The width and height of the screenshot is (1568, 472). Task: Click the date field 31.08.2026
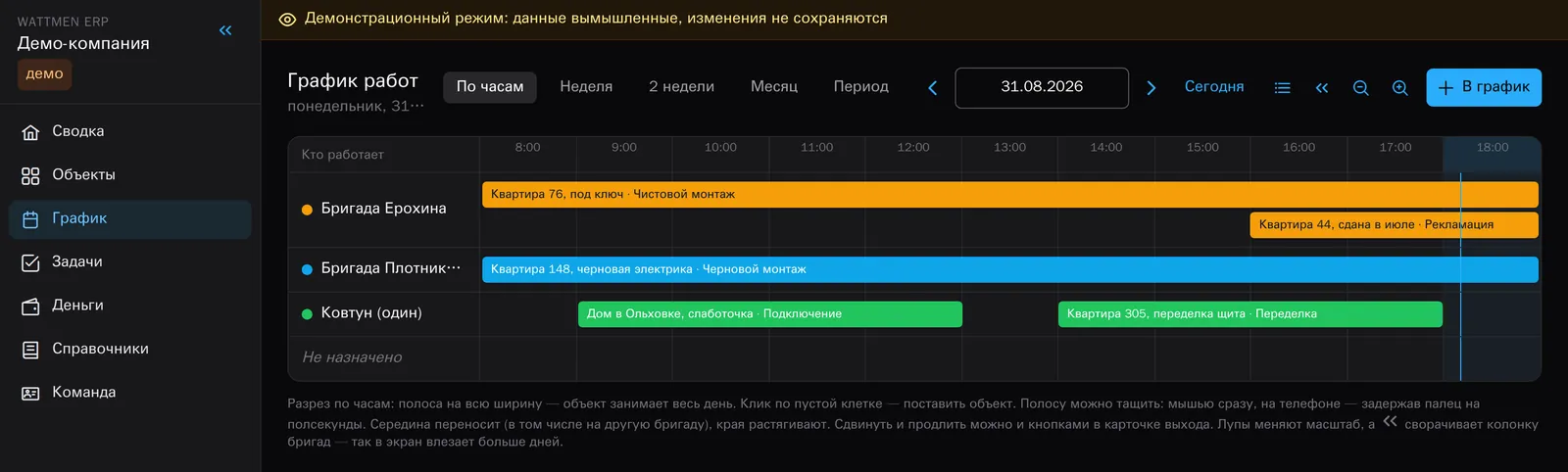coord(1042,87)
